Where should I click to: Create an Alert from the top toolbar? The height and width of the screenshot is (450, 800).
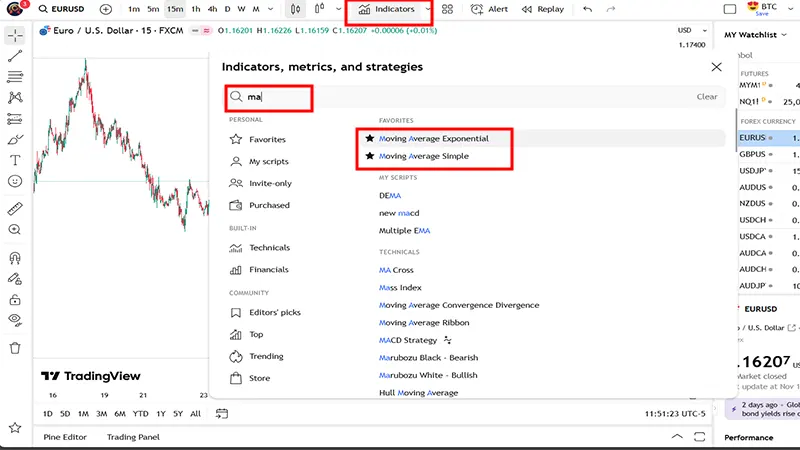pos(488,9)
